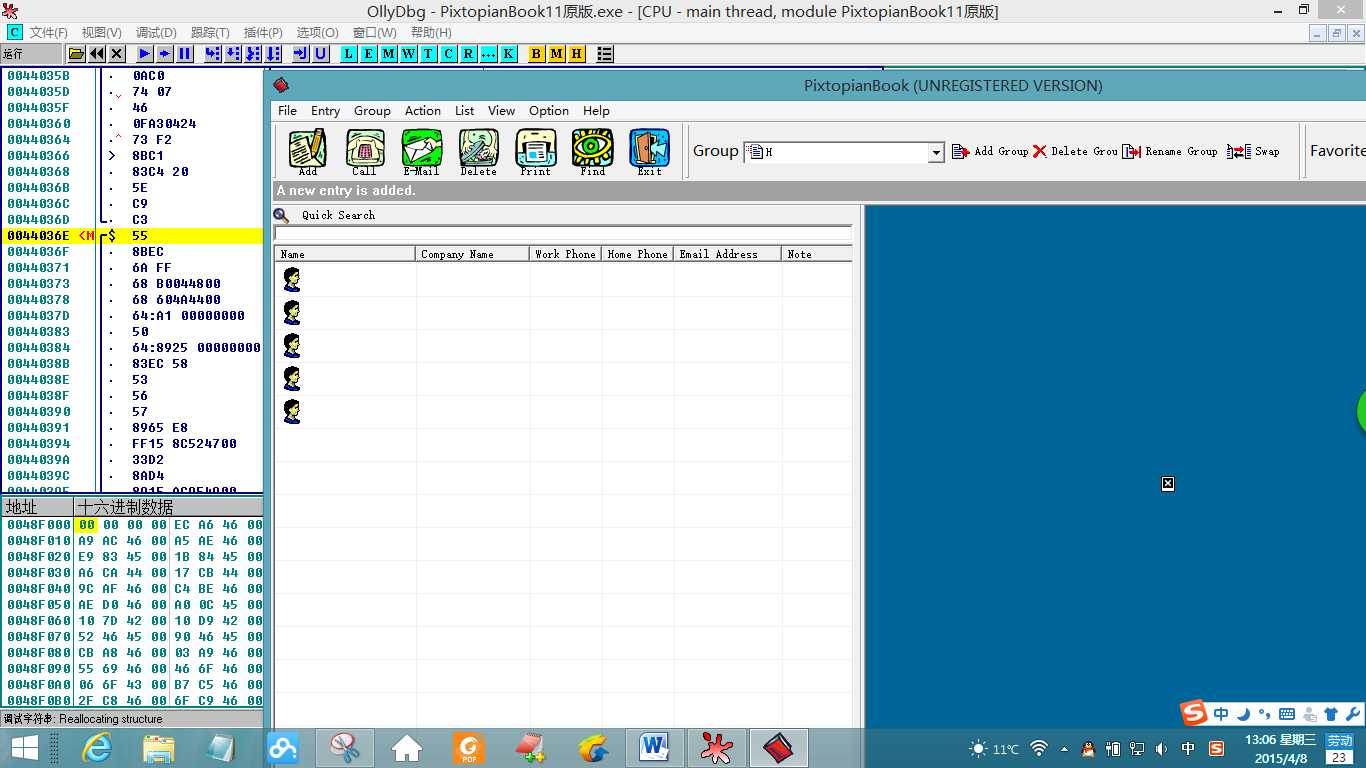Show Log window with cyan L button
This screenshot has height=768, width=1366.
pos(349,54)
